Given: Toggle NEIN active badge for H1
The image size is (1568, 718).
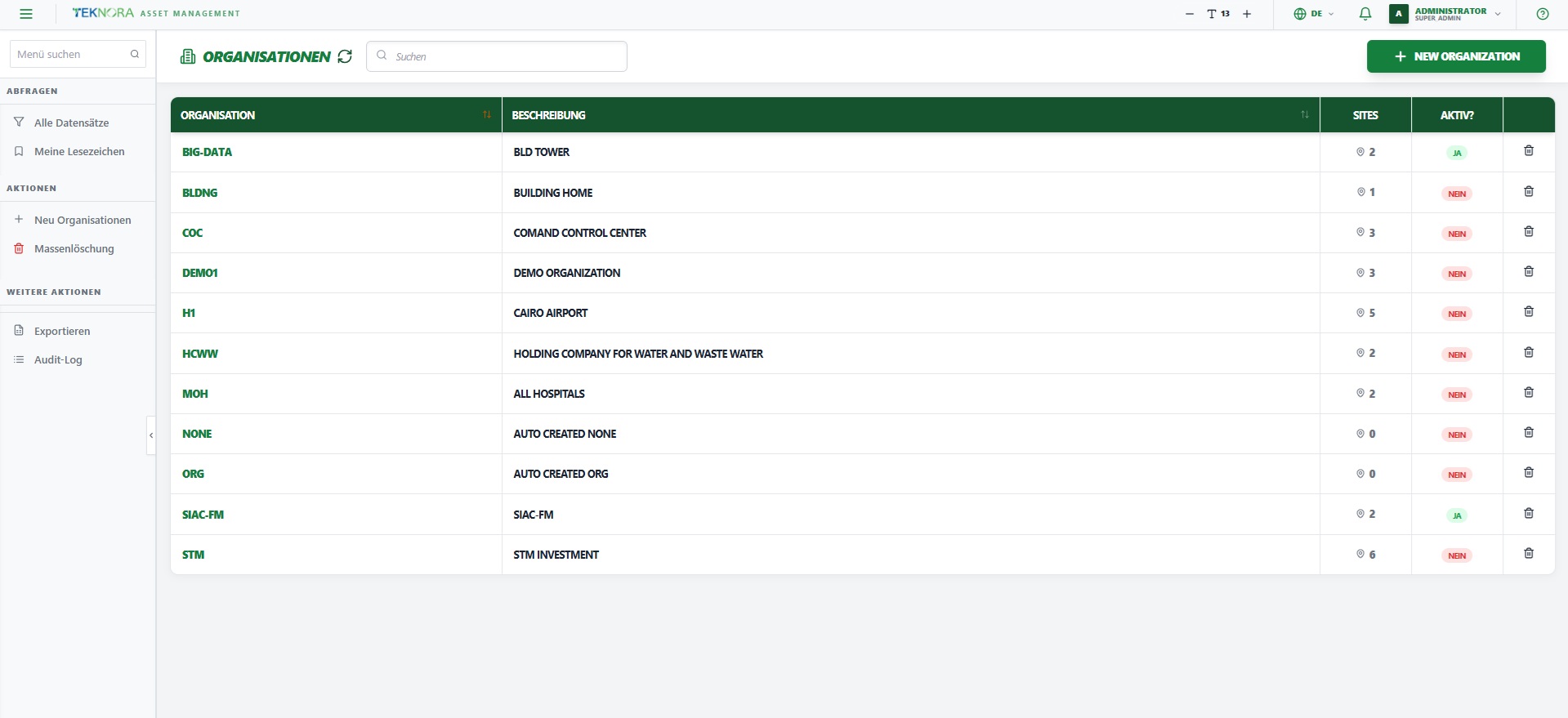Looking at the screenshot, I should (1457, 314).
